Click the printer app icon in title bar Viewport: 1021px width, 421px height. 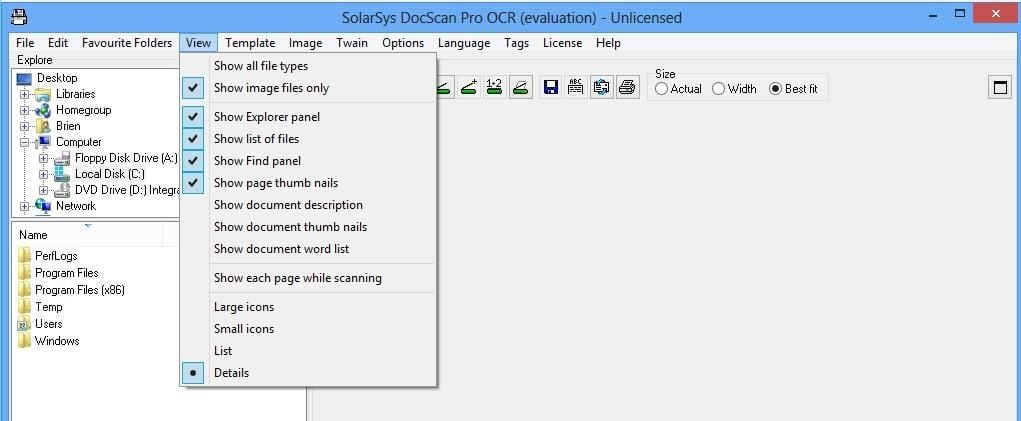point(19,17)
